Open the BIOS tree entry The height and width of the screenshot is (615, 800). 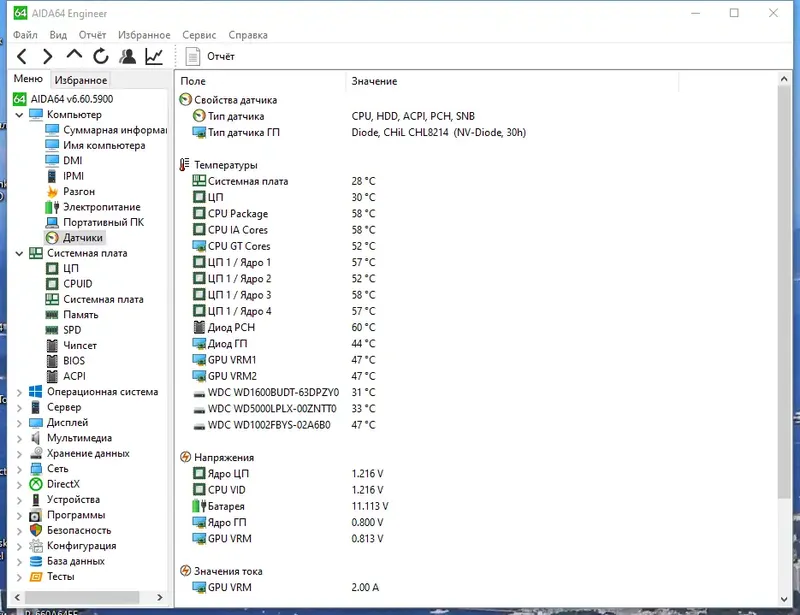(x=66, y=361)
